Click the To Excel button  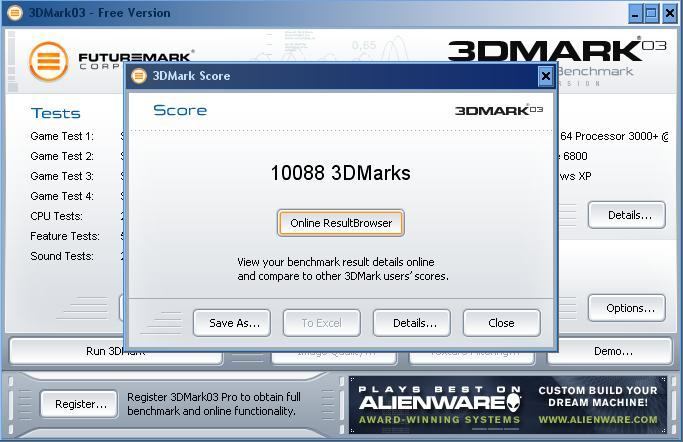coord(322,323)
